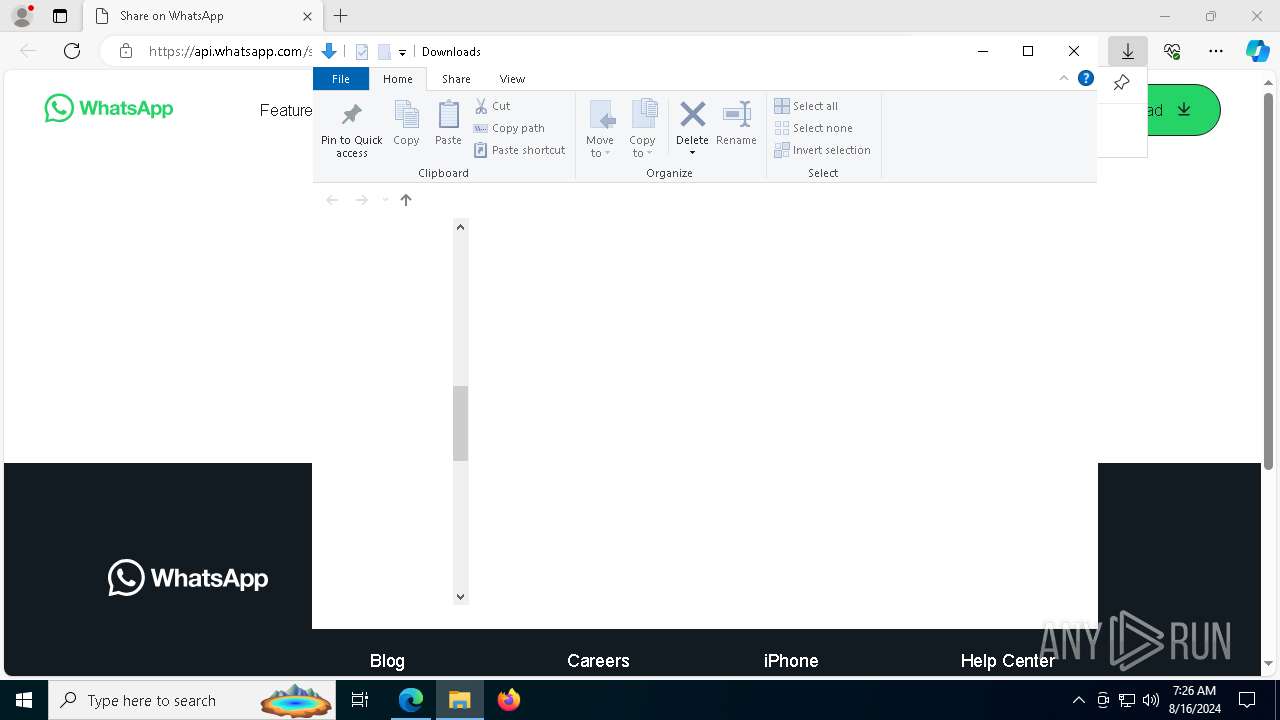Viewport: 1280px width, 720px height.
Task: Click Edge browser Back button
Action: (28, 51)
